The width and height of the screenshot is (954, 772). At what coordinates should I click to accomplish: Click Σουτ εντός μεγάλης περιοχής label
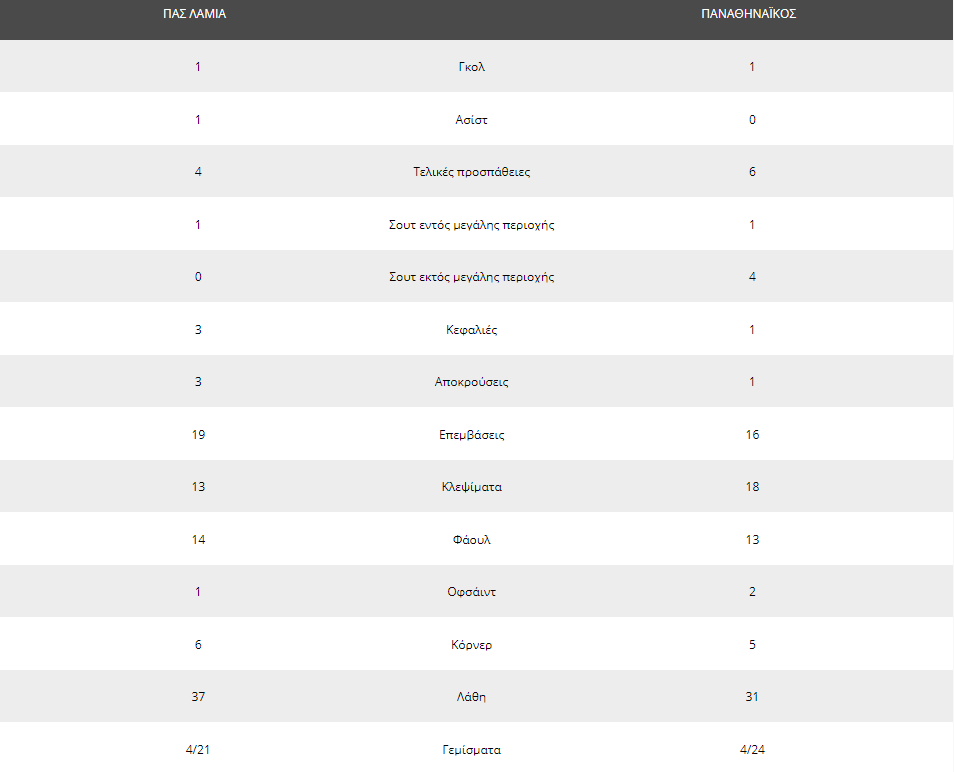[x=472, y=225]
